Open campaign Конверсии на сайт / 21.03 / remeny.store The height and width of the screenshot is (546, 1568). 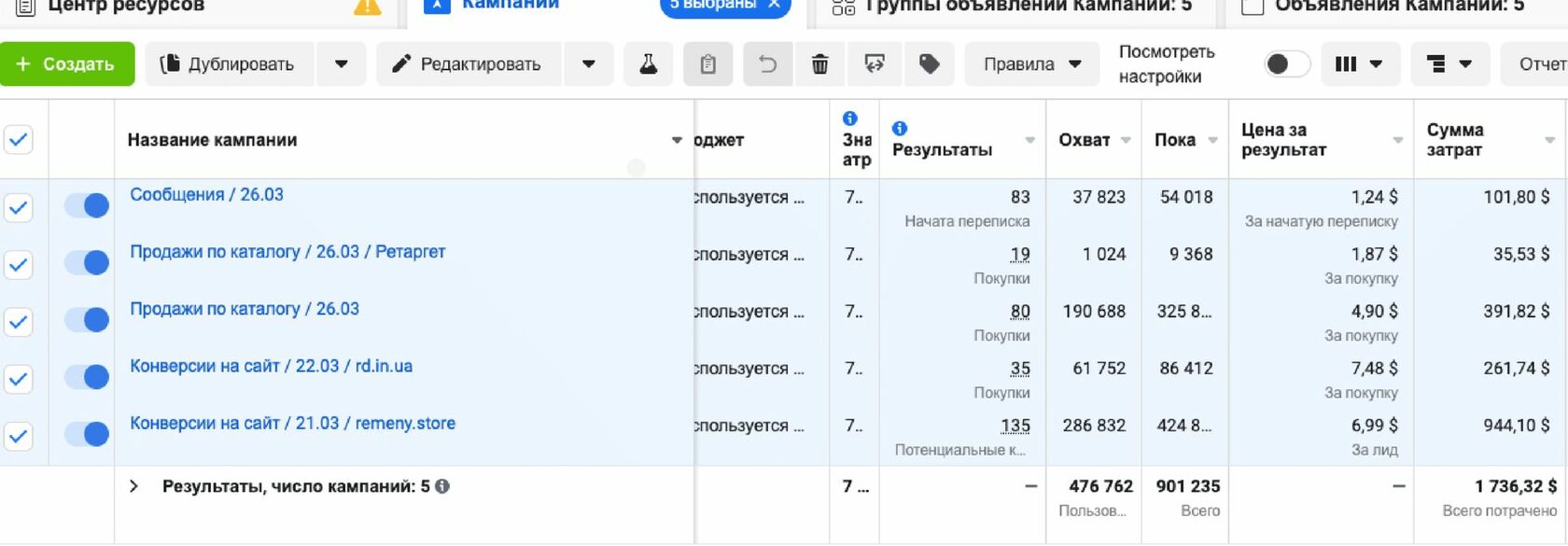tap(292, 423)
